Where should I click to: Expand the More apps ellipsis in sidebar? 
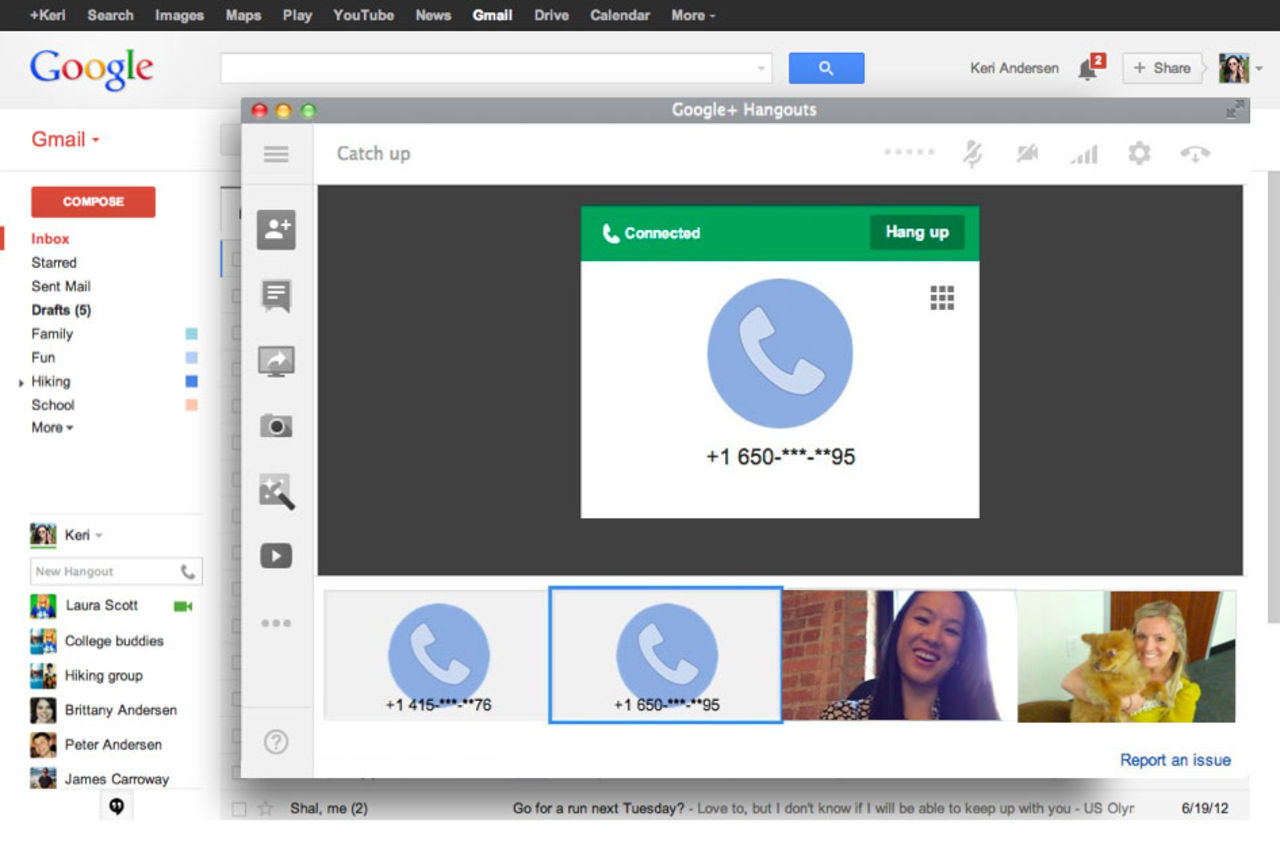(276, 622)
